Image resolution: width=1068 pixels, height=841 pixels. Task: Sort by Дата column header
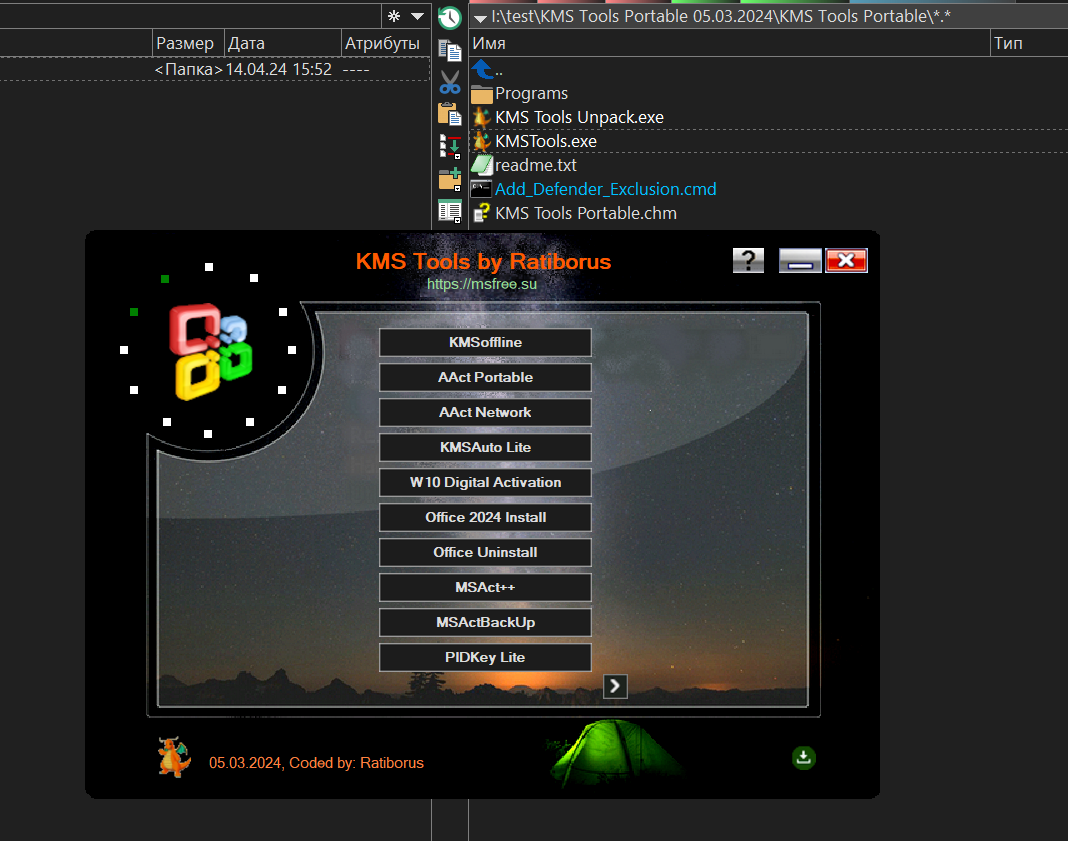pyautogui.click(x=282, y=43)
